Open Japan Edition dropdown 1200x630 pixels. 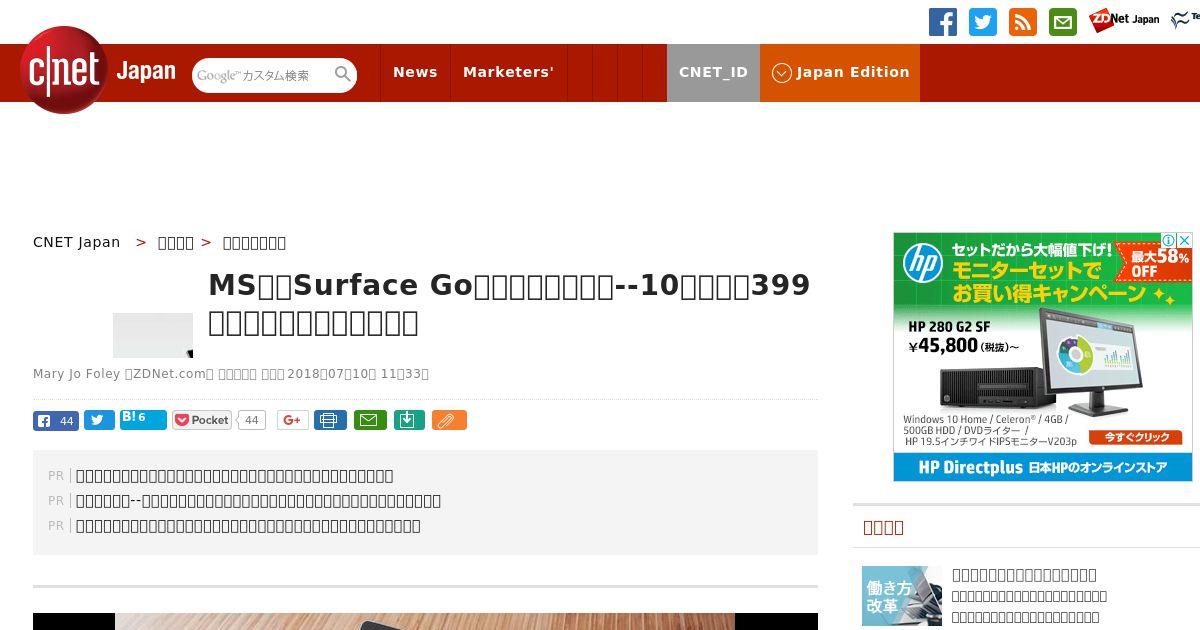point(840,73)
